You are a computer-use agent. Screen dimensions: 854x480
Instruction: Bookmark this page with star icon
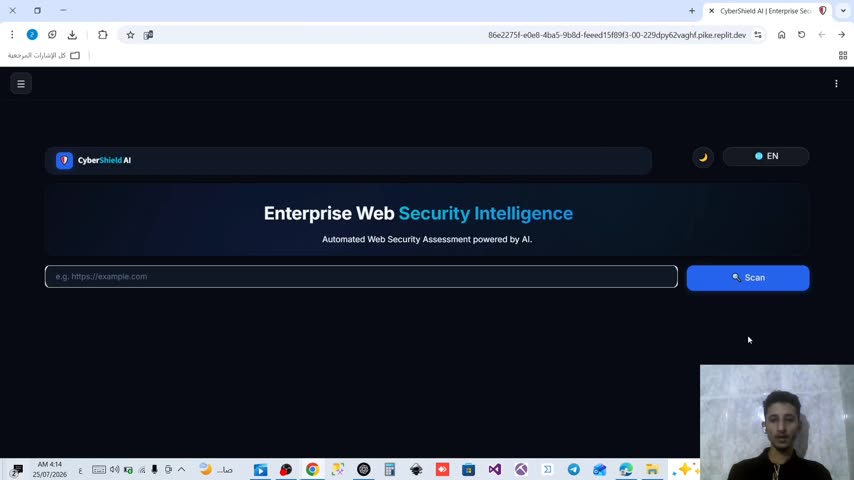click(x=130, y=35)
